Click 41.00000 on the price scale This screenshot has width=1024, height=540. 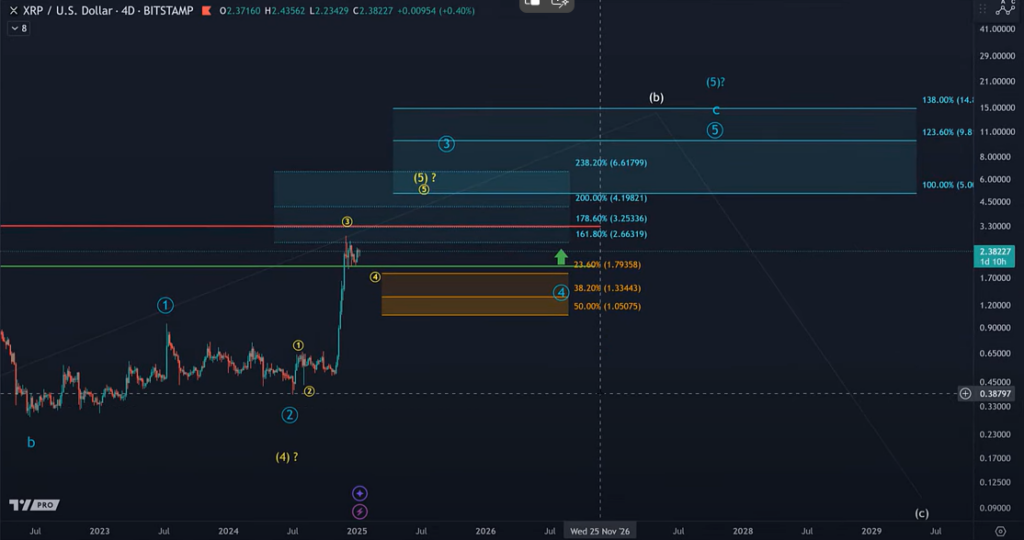click(997, 29)
